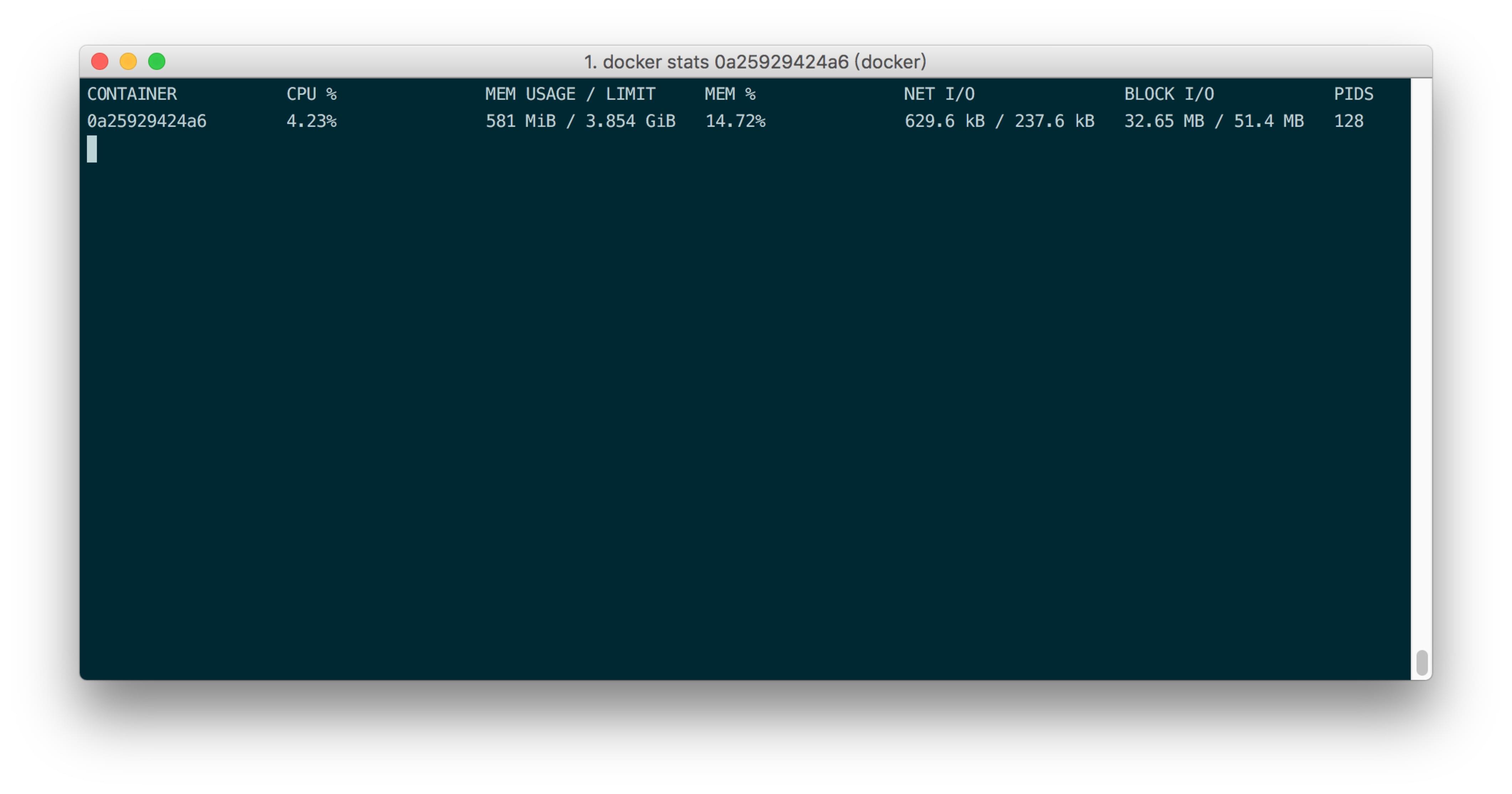Click the red close window button
The image size is (1512, 794).
(100, 62)
